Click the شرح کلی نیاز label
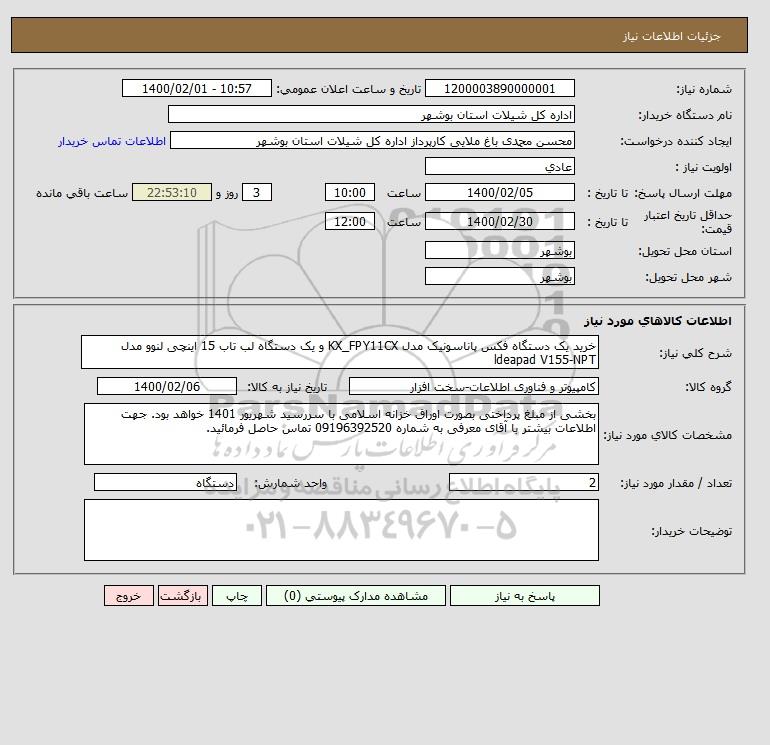The height and width of the screenshot is (745, 770). click(x=695, y=353)
